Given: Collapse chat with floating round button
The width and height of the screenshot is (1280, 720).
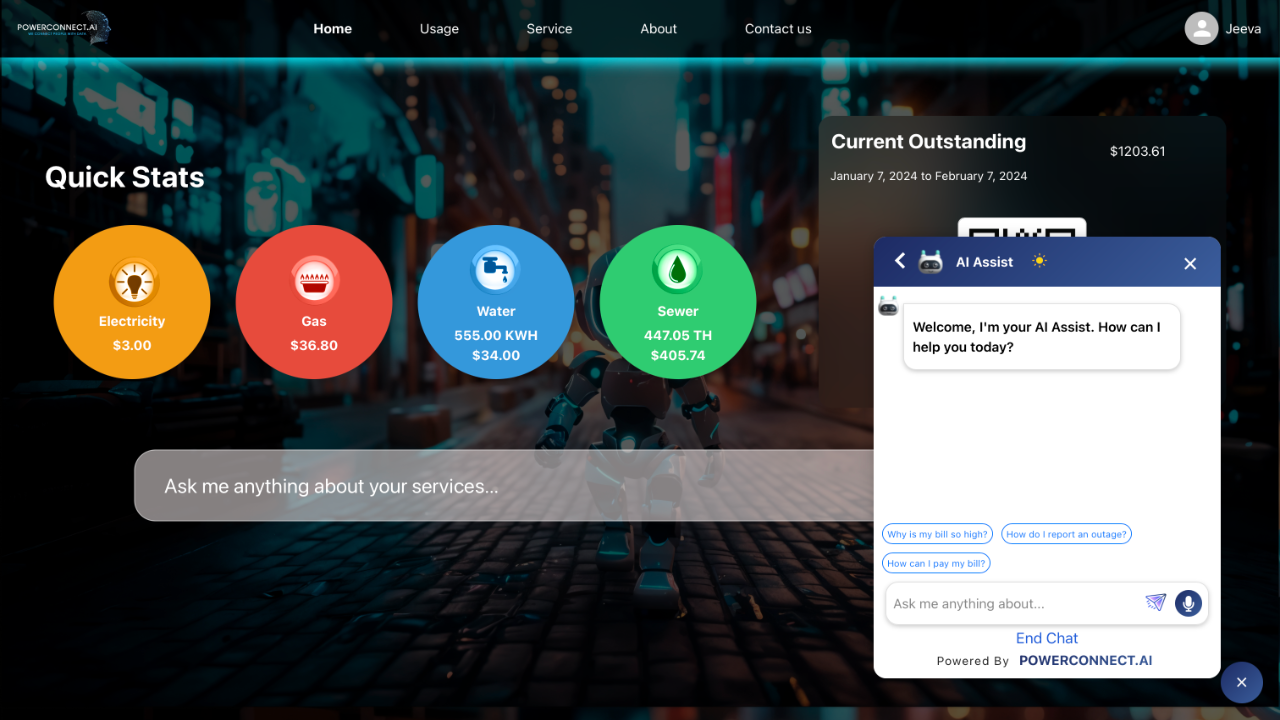Looking at the screenshot, I should pos(1241,682).
